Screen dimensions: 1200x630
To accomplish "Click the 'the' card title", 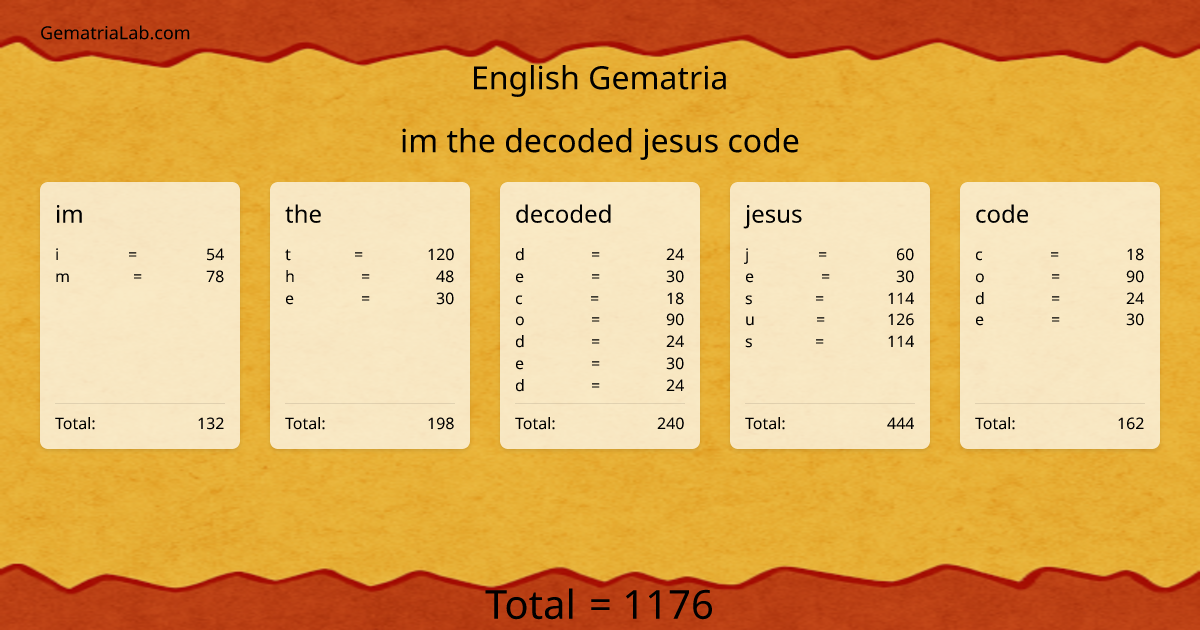I will pos(303,214).
